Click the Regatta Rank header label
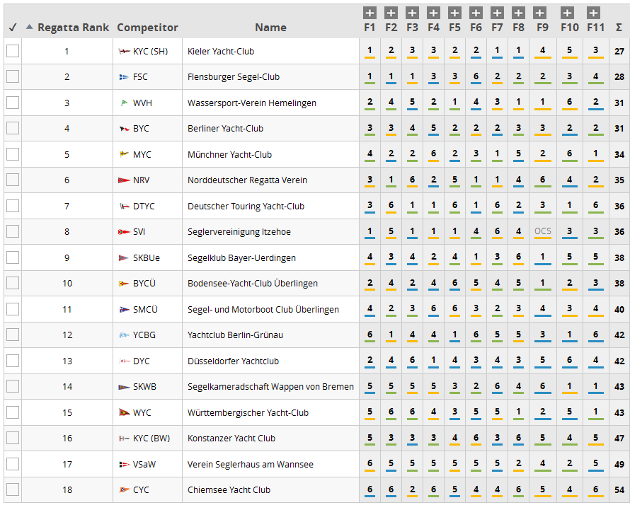Image resolution: width=630 pixels, height=505 pixels. (x=73, y=27)
